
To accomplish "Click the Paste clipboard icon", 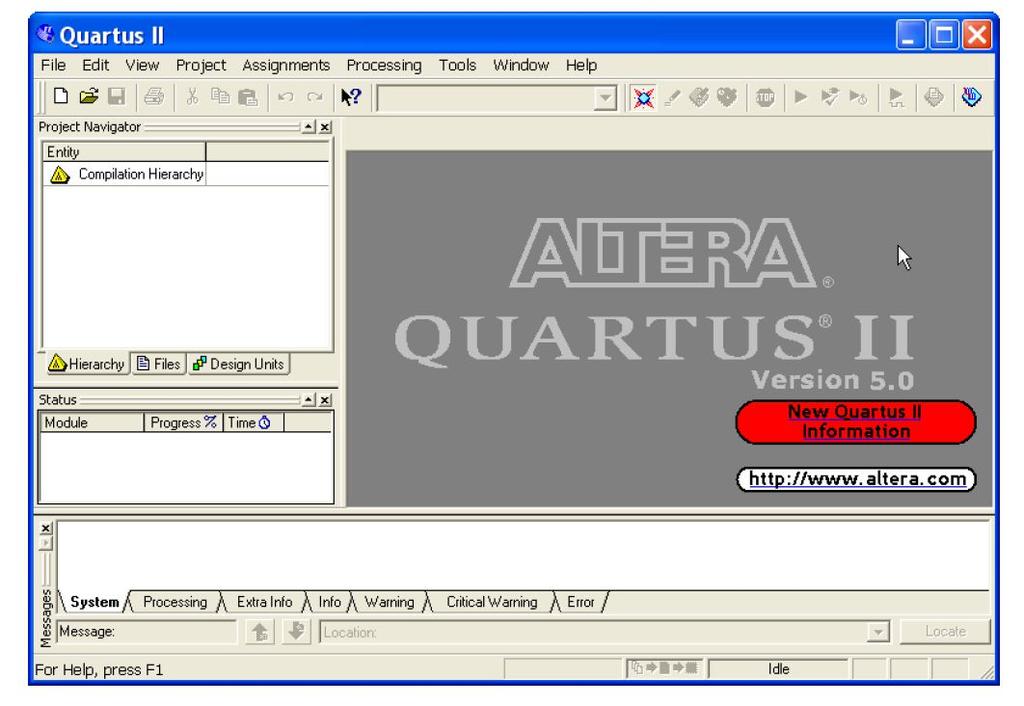I will pos(248,97).
